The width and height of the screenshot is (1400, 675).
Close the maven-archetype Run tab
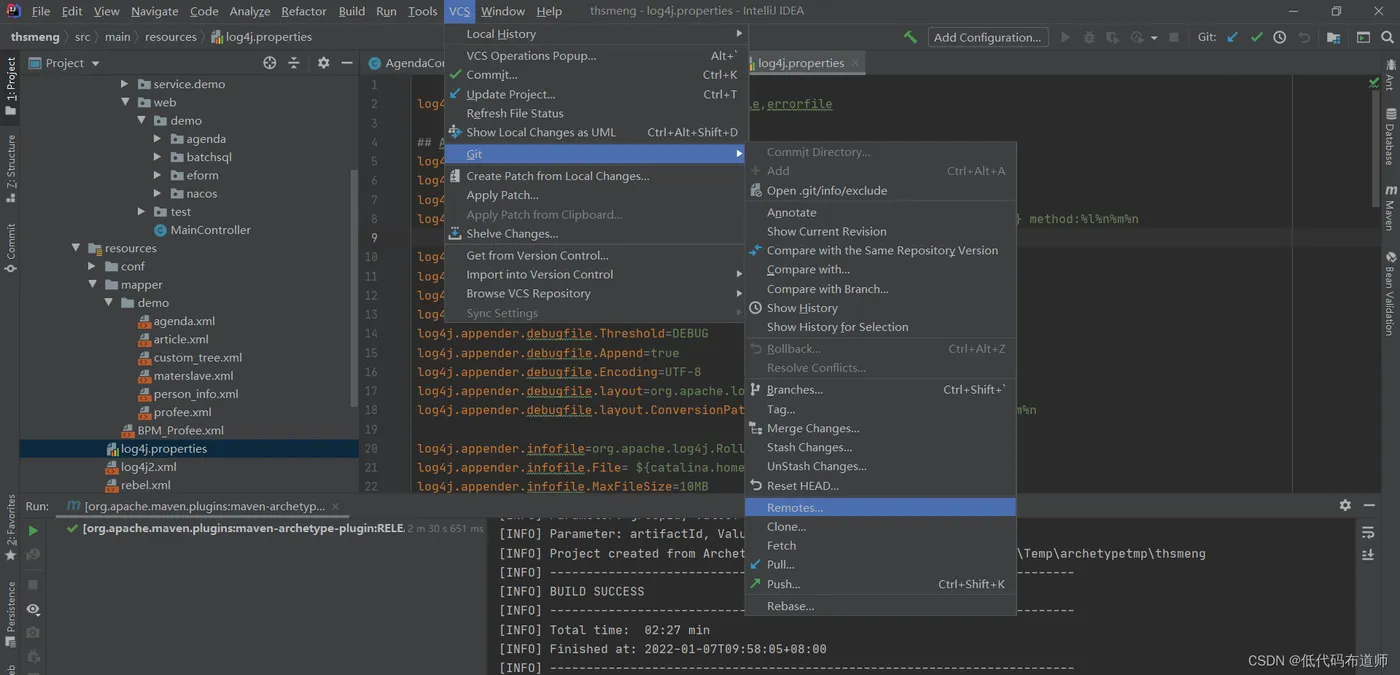pos(335,507)
